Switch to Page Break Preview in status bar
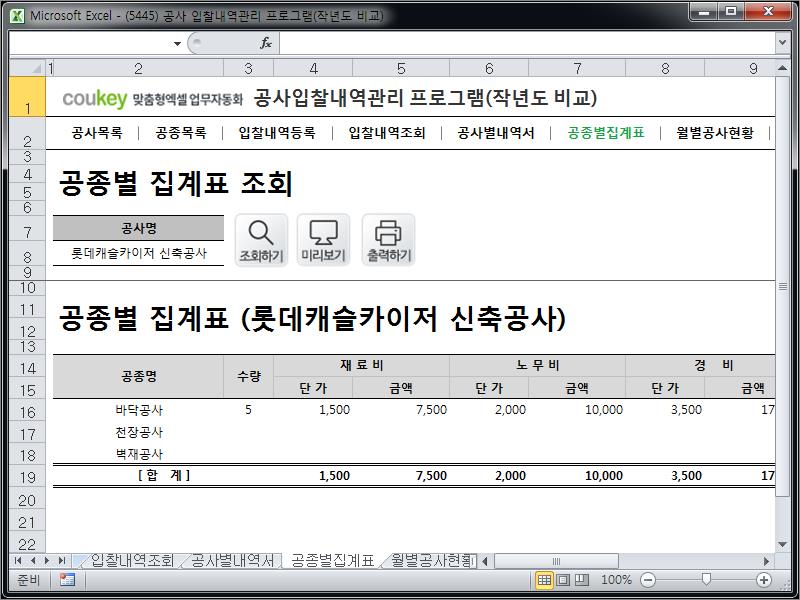The width and height of the screenshot is (800, 600). 582,580
